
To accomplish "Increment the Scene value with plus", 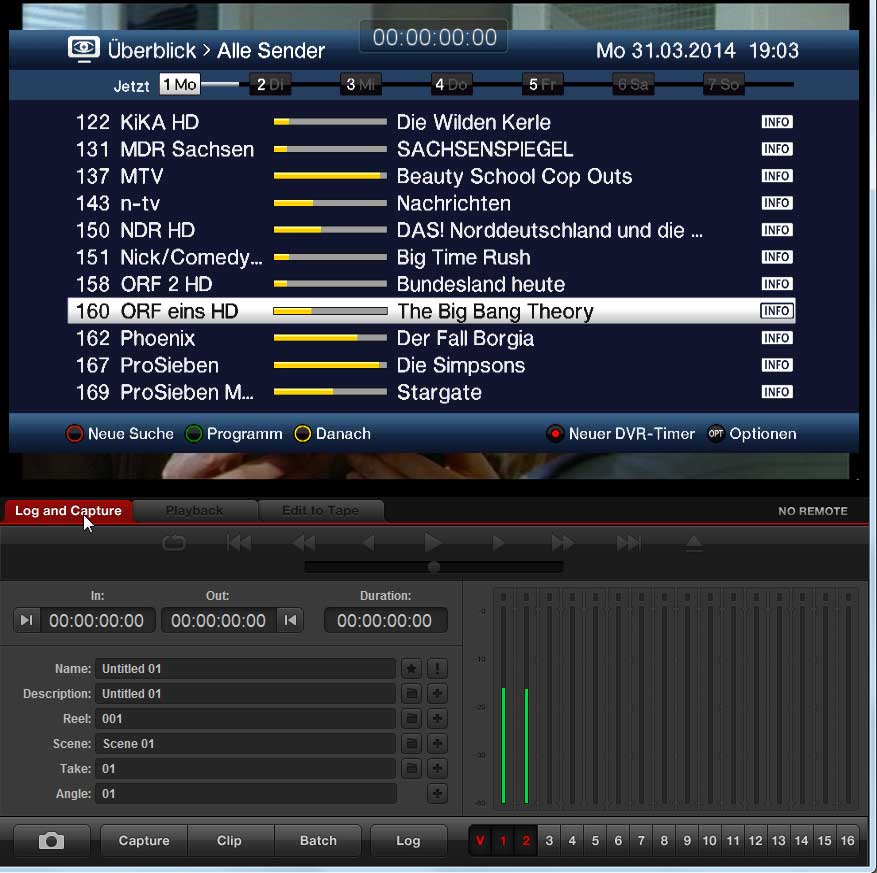I will click(437, 743).
